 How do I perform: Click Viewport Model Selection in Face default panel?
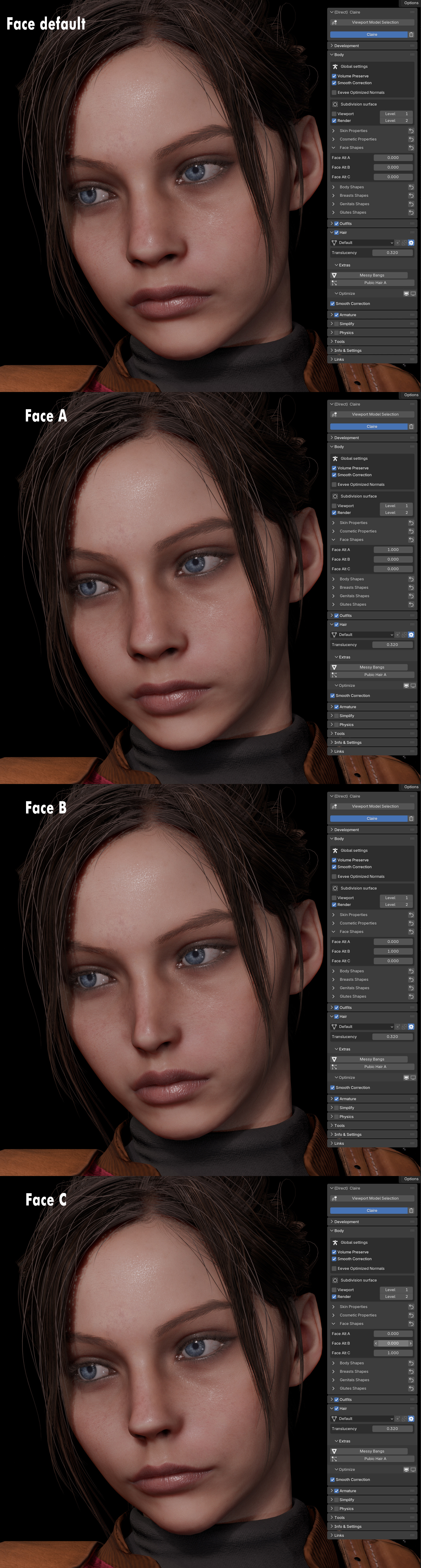pos(372,23)
